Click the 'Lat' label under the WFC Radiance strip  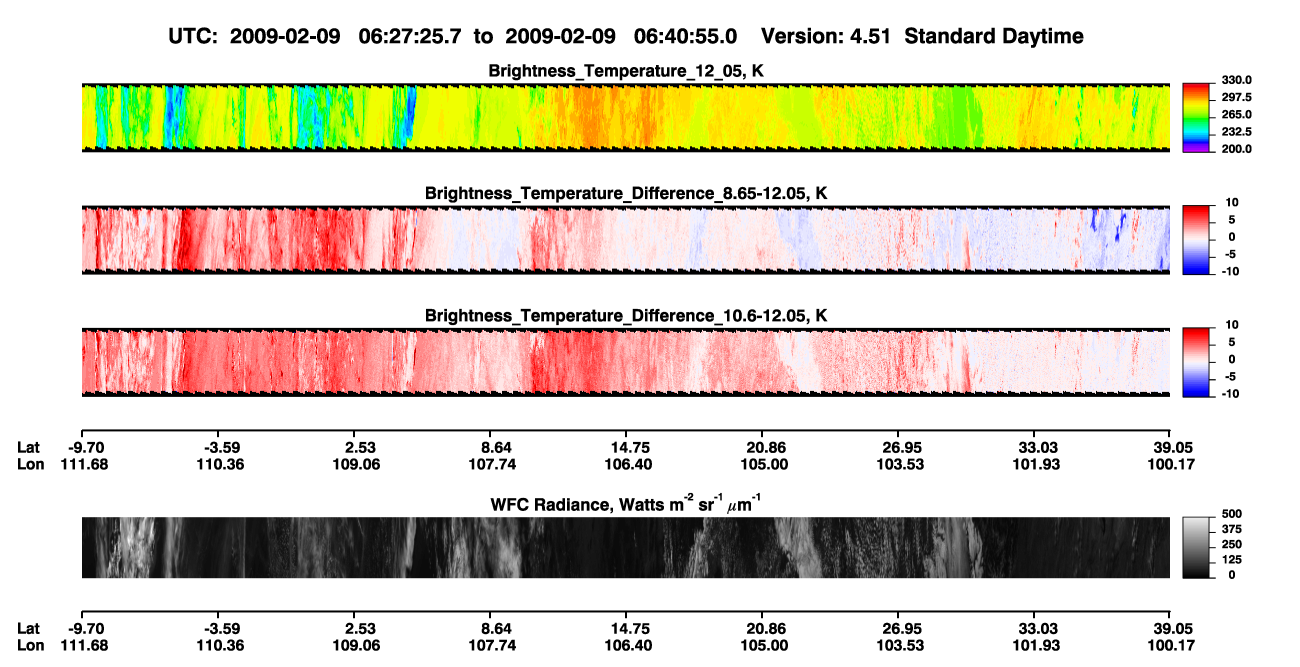point(28,628)
